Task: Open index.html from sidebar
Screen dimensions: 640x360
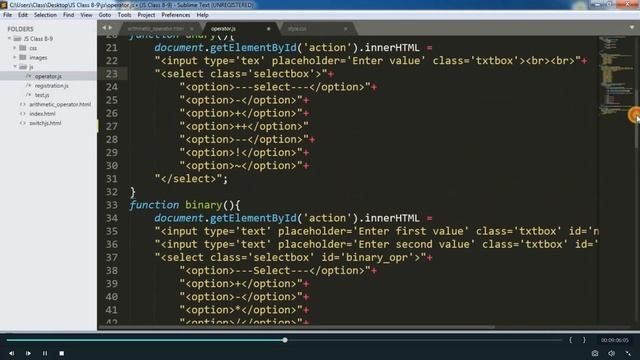Action: tap(42, 113)
